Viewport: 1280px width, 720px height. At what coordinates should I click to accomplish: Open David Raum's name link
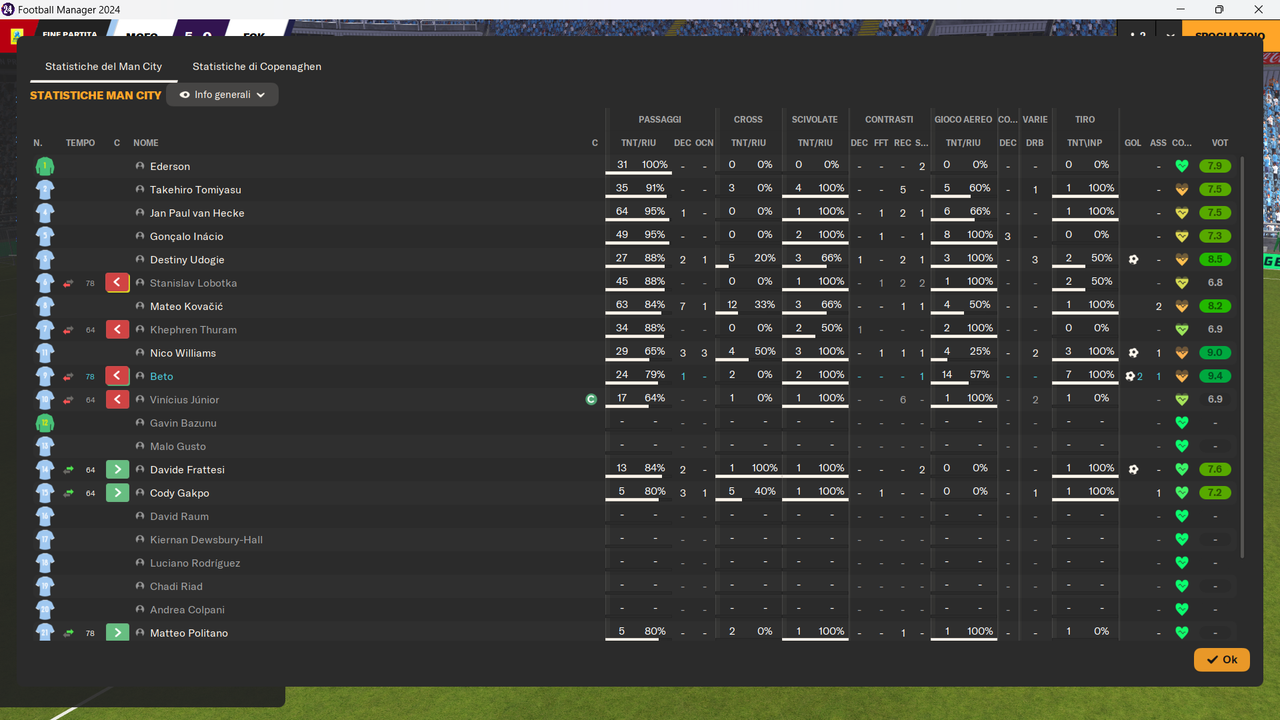(179, 516)
